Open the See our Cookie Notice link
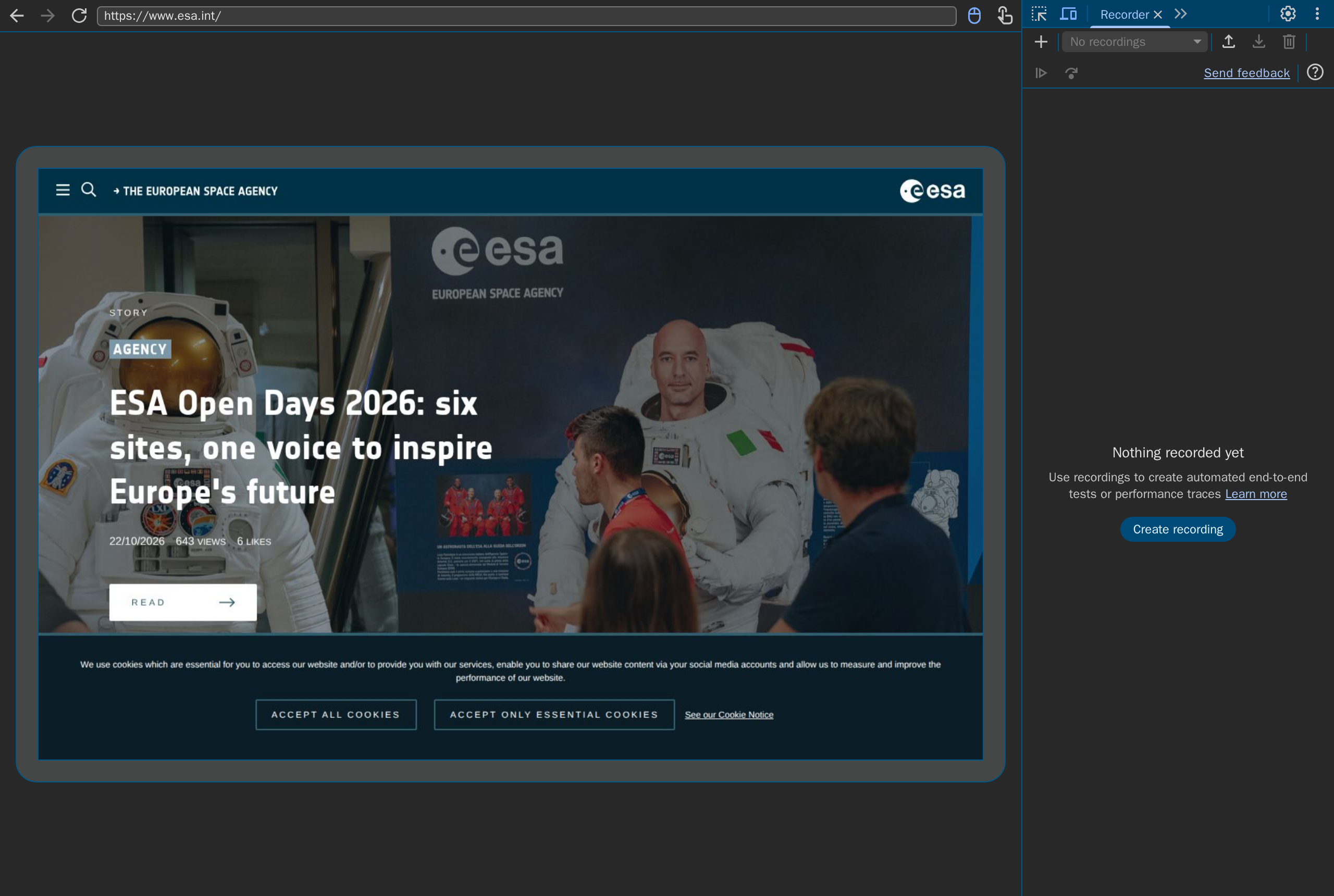 coord(728,715)
